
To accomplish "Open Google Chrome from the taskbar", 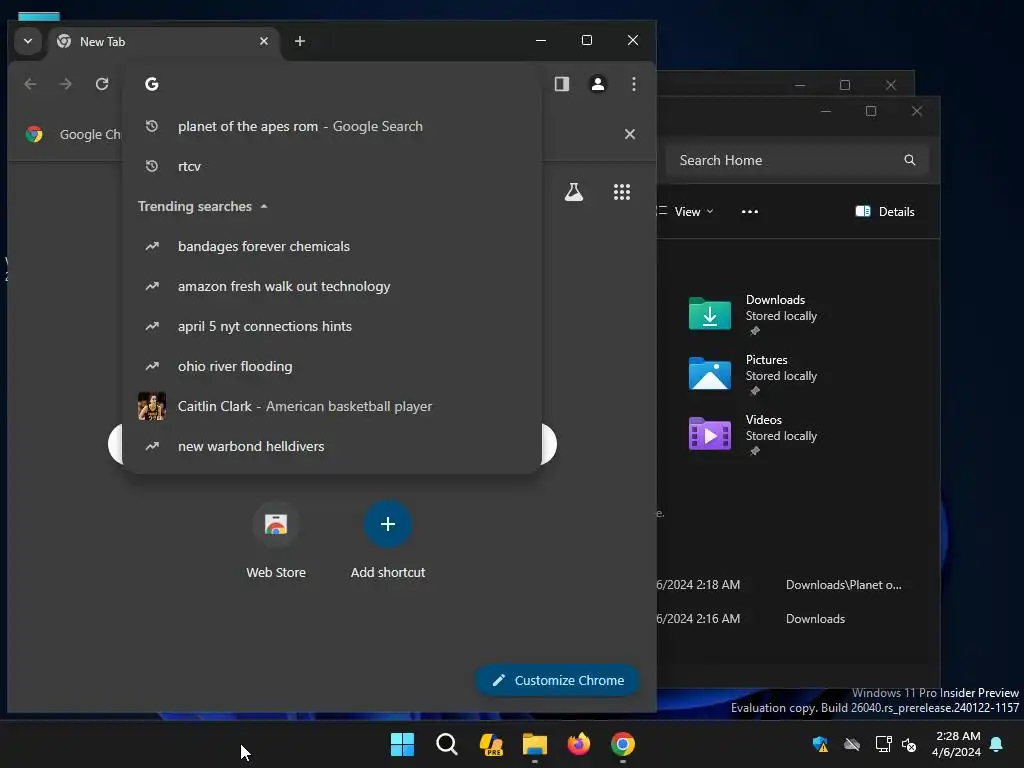I will pos(623,744).
